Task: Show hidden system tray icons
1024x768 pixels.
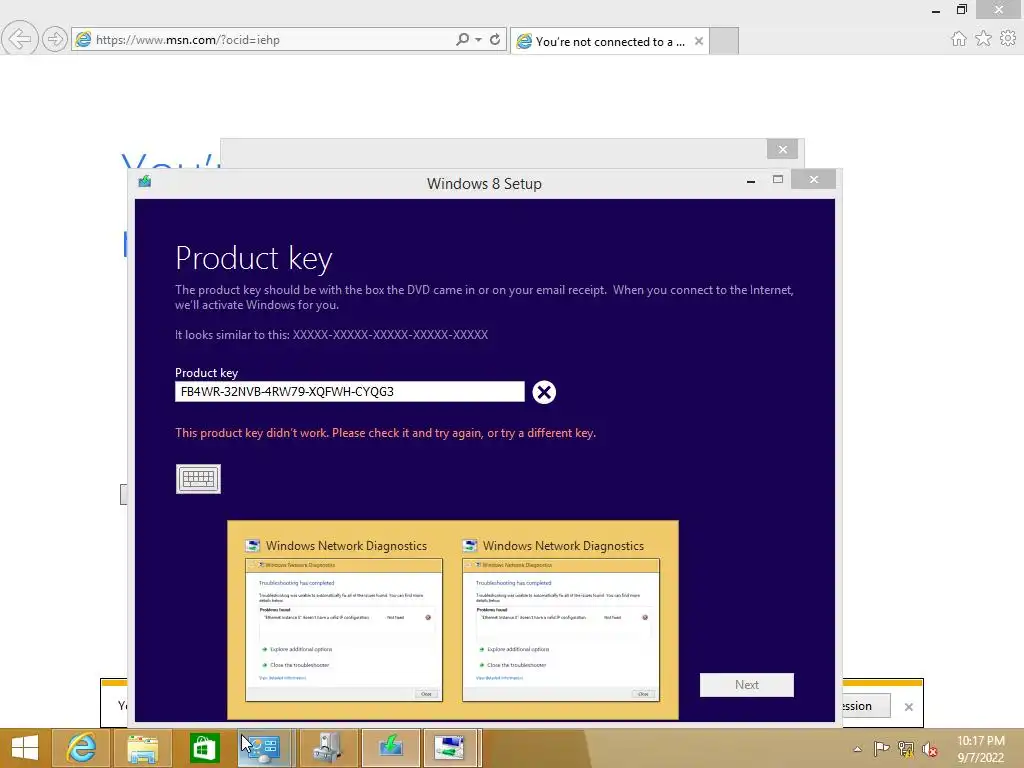Action: click(857, 749)
